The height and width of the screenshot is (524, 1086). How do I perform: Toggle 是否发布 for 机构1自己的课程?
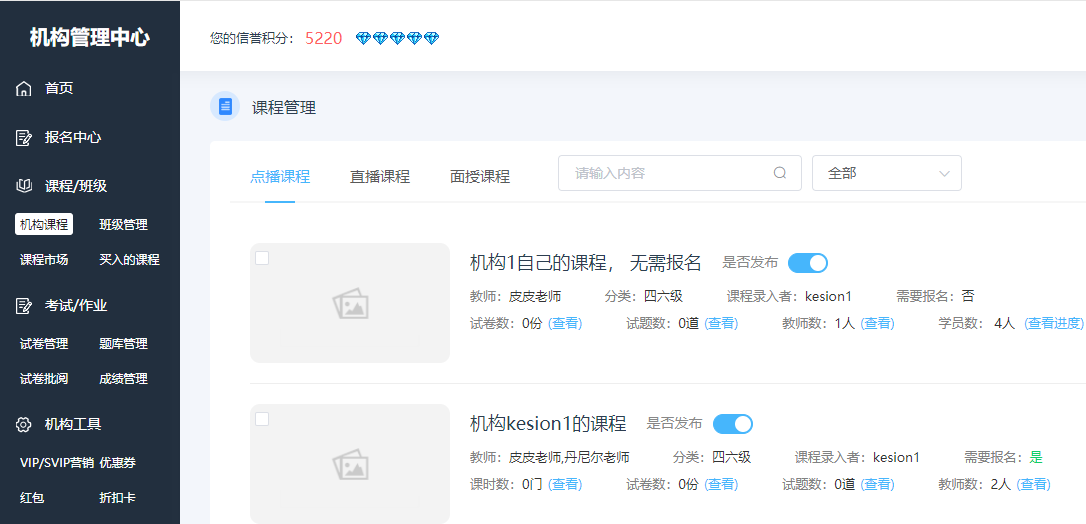pos(807,263)
